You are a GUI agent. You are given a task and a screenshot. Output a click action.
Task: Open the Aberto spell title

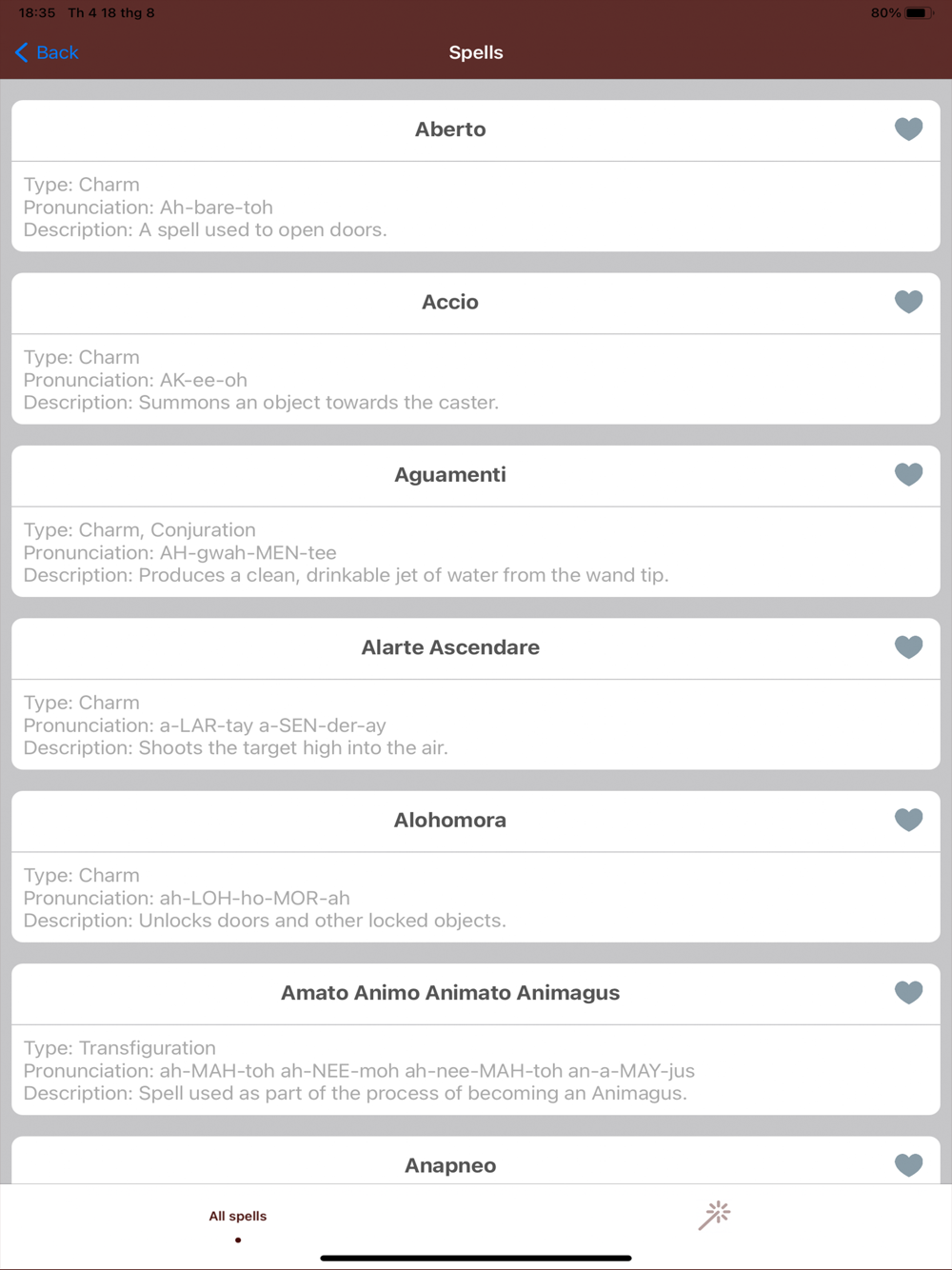point(450,129)
